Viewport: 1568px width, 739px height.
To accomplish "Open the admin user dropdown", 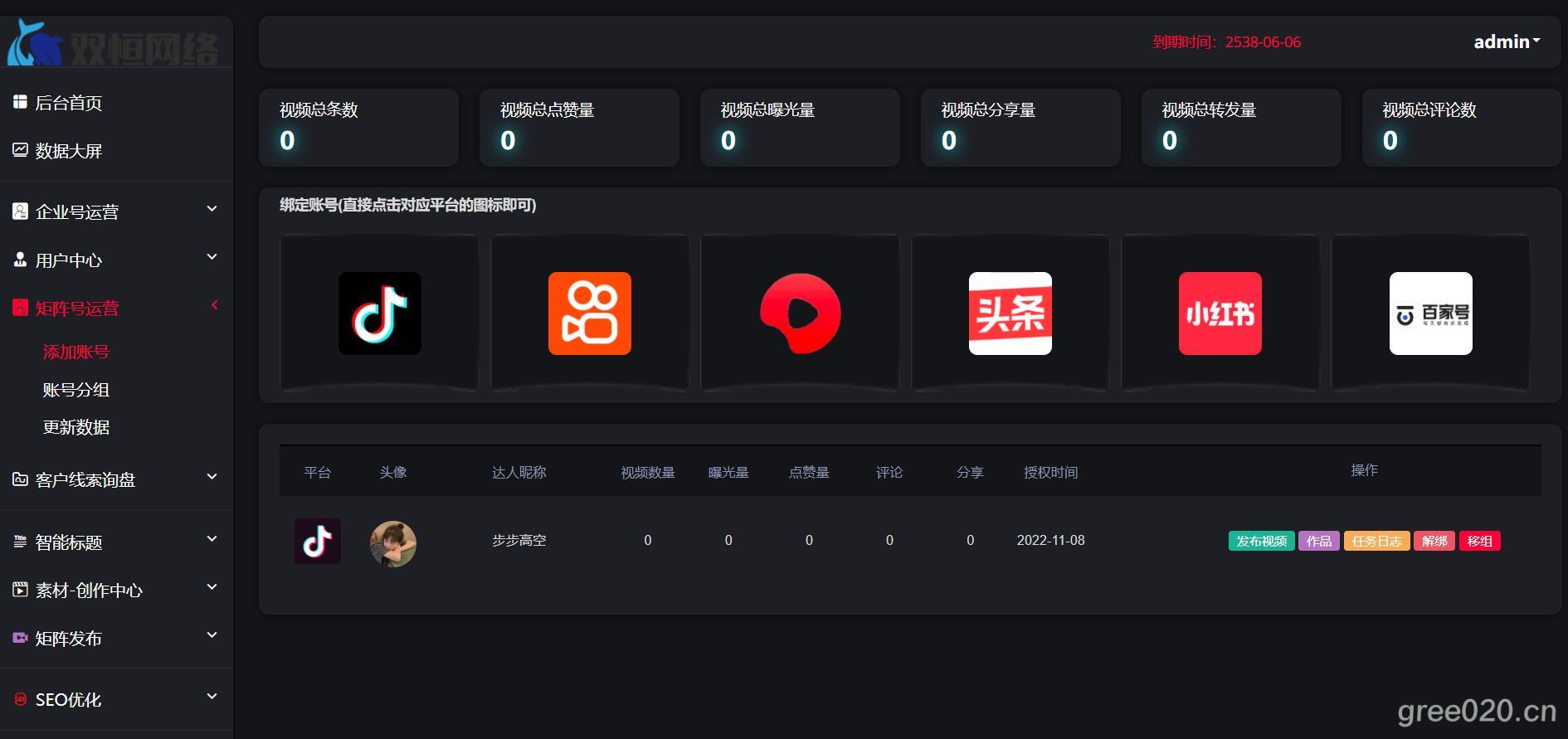I will pos(1506,41).
